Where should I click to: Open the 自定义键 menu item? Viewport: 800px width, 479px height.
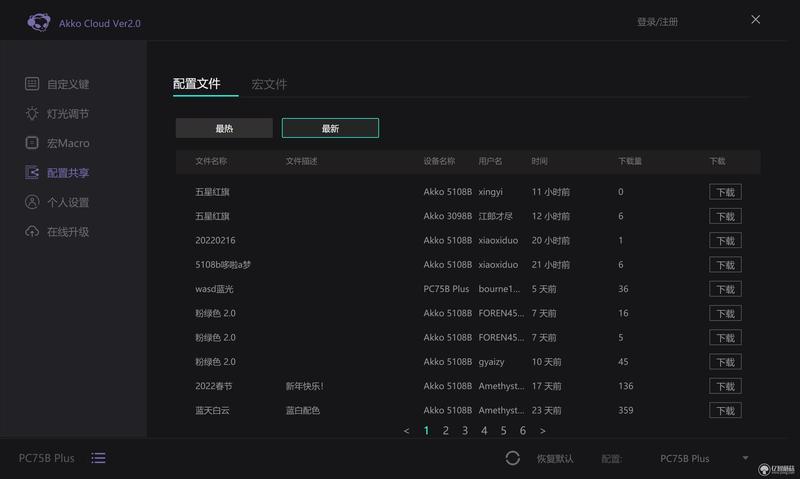click(x=68, y=84)
